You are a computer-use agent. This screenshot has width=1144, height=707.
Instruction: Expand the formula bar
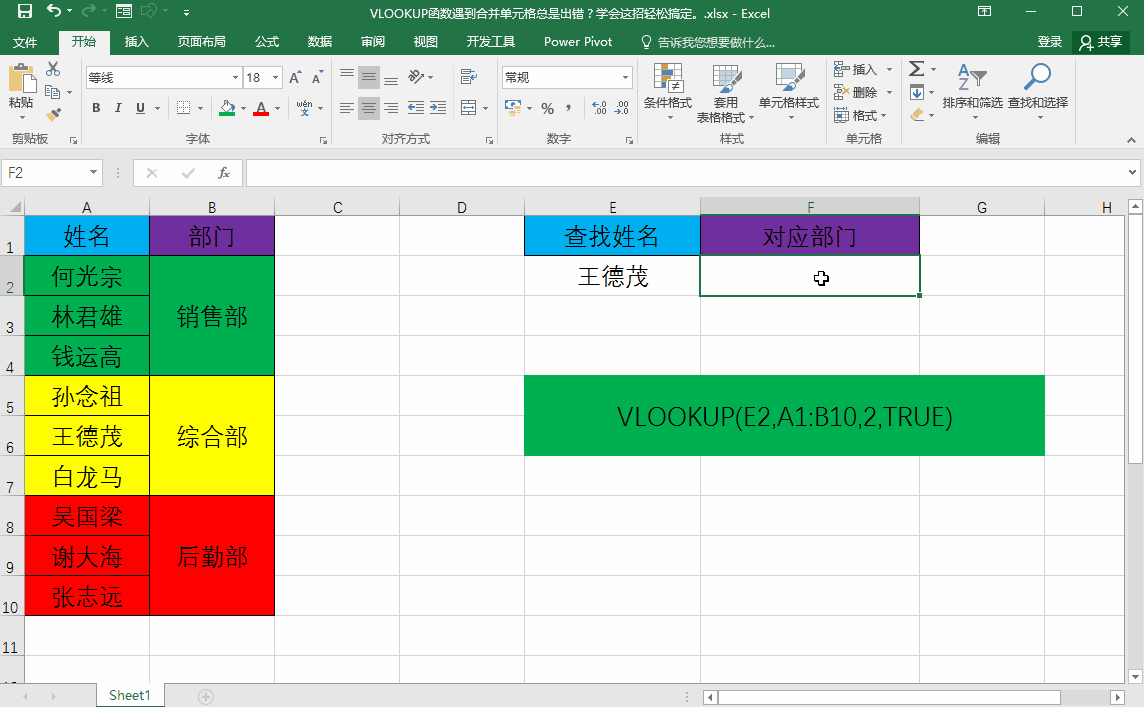pos(1132,173)
